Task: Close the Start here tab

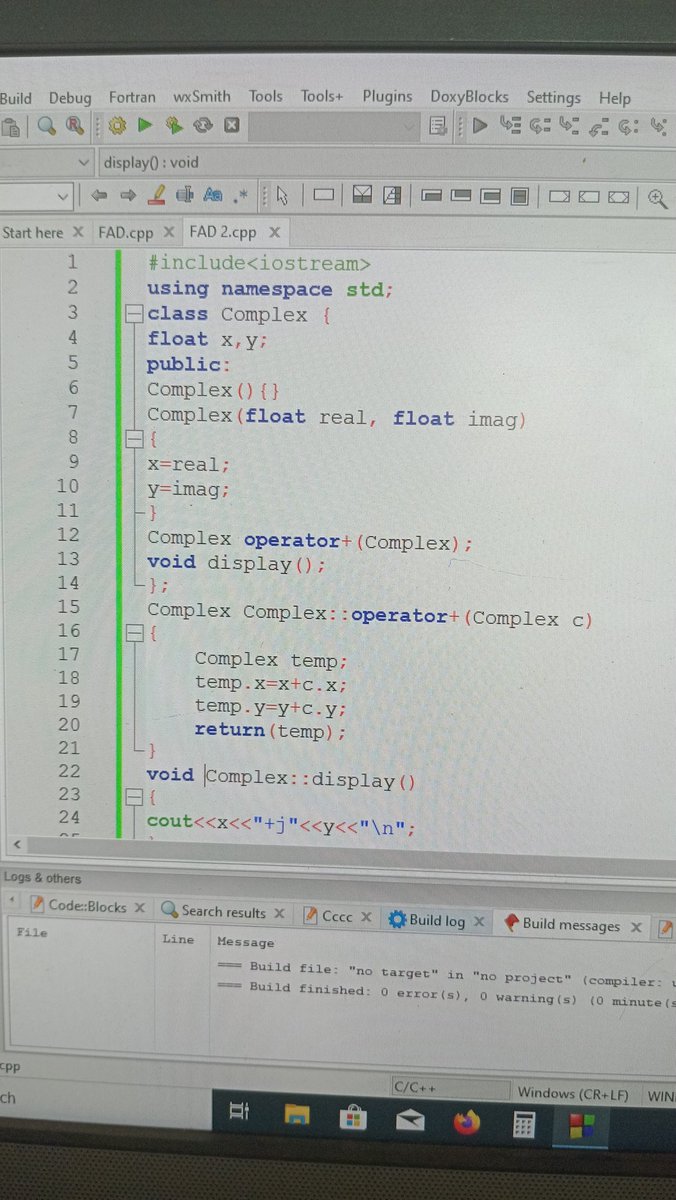Action: [77, 232]
